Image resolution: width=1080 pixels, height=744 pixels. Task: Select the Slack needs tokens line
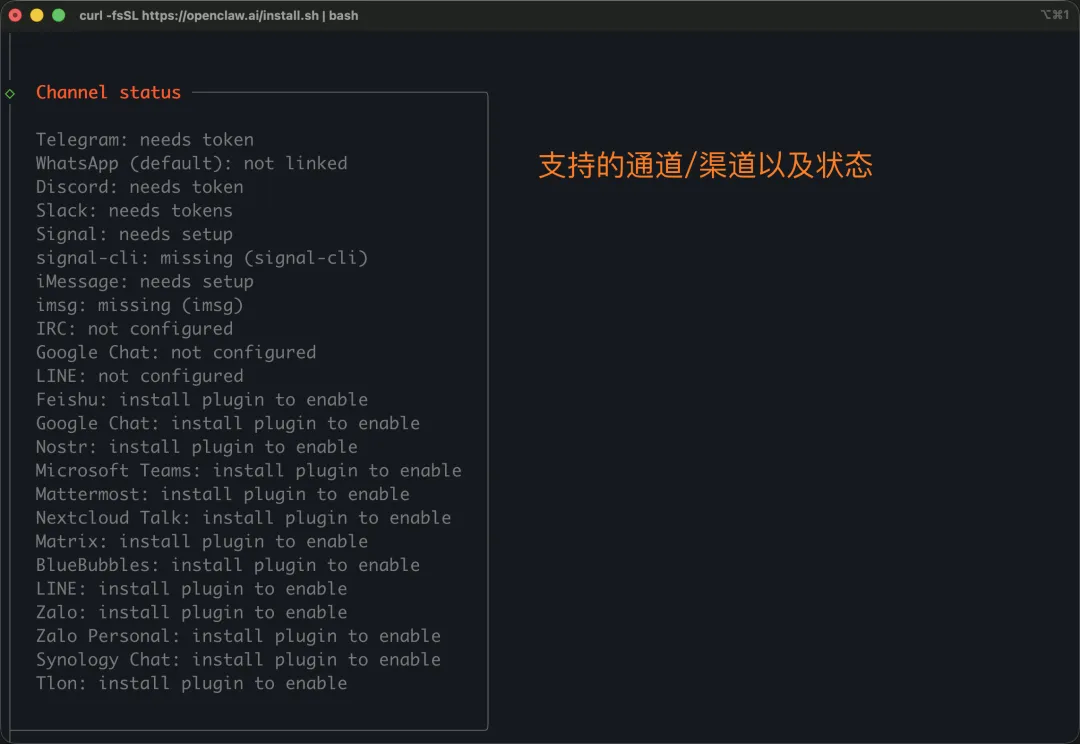tap(134, 211)
